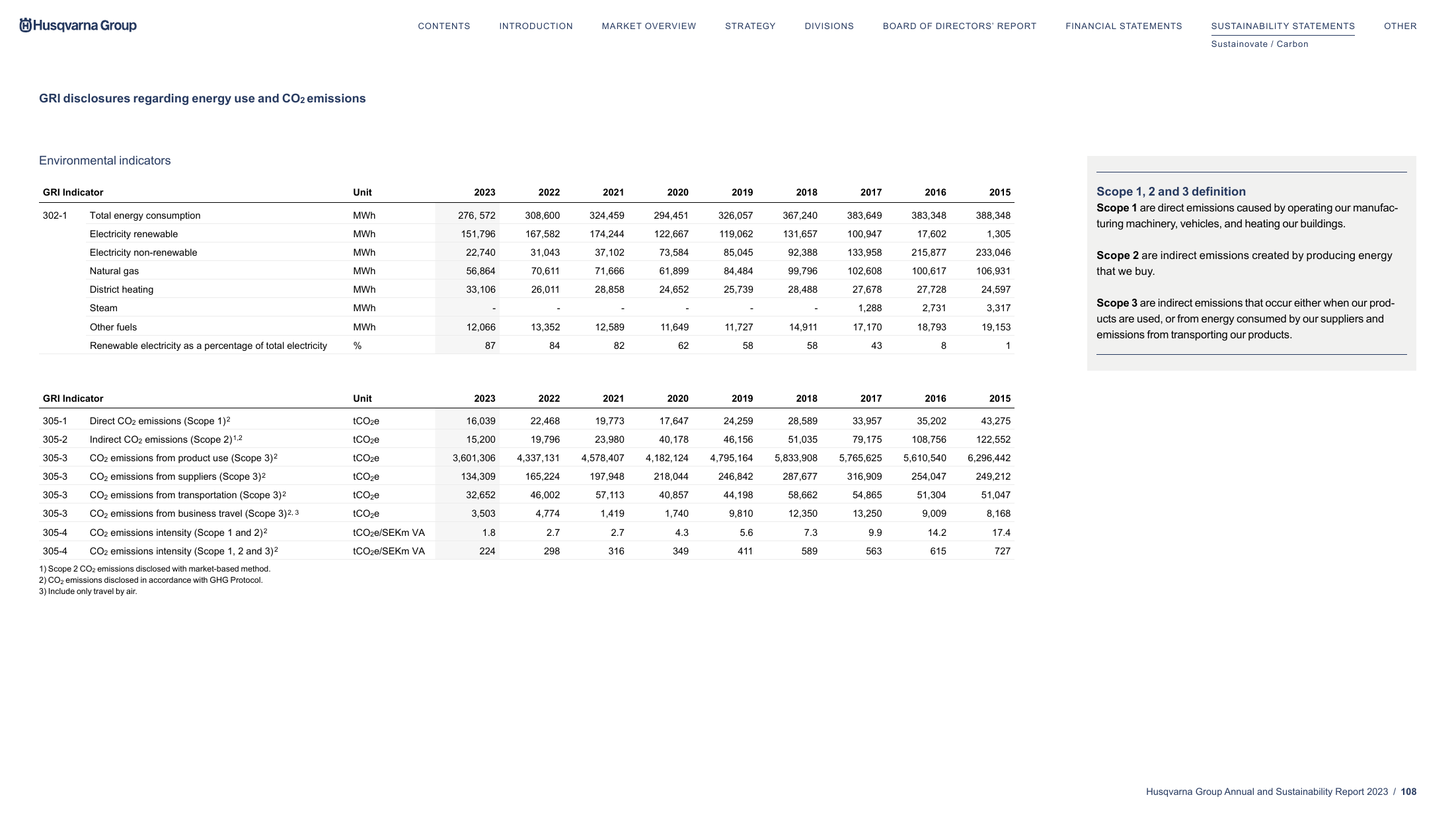Select the Scope 2 definition paragraph
This screenshot has height=820, width=1456.
[1245, 264]
